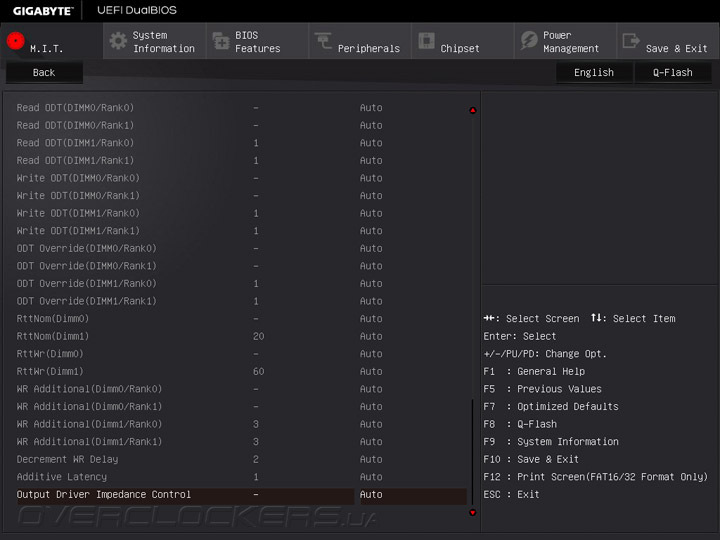Click the BIOS Features icon

220,41
